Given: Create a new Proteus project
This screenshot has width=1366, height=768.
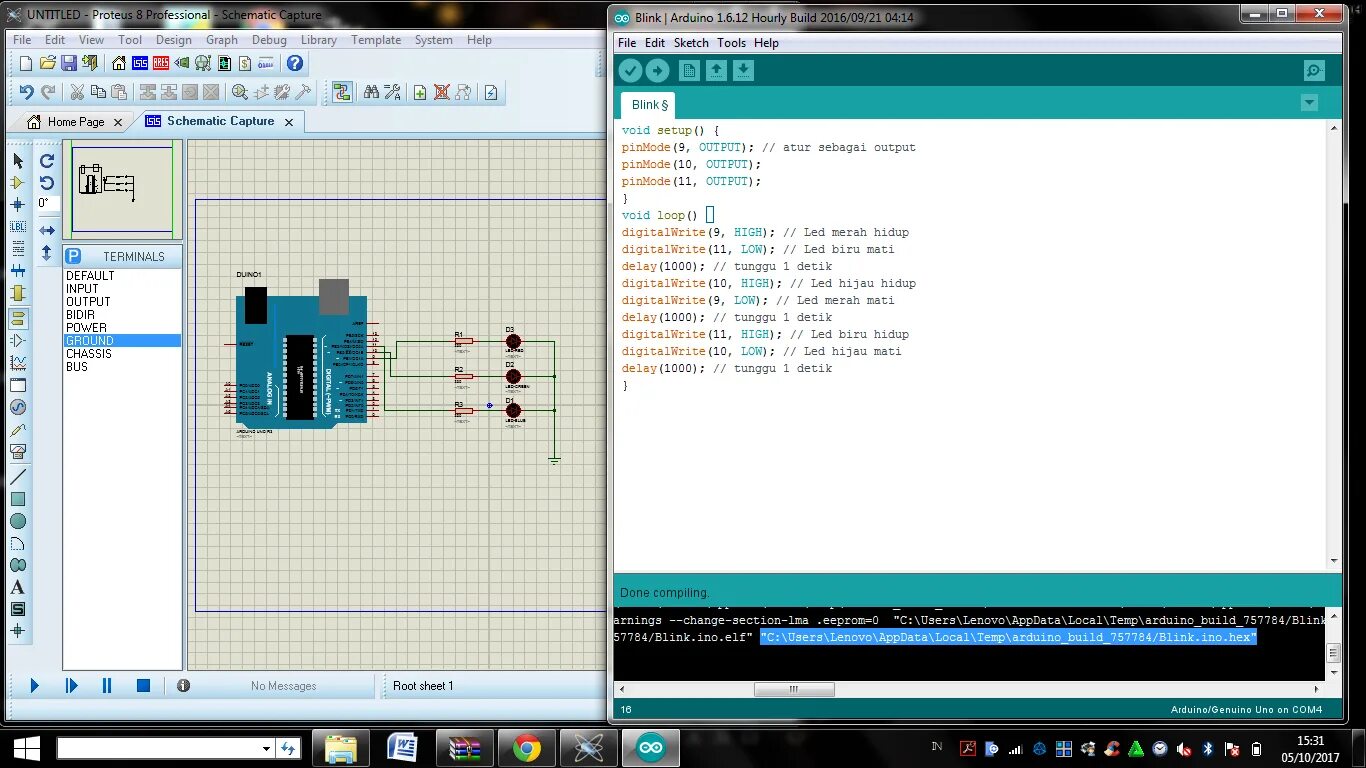Looking at the screenshot, I should pos(26,63).
